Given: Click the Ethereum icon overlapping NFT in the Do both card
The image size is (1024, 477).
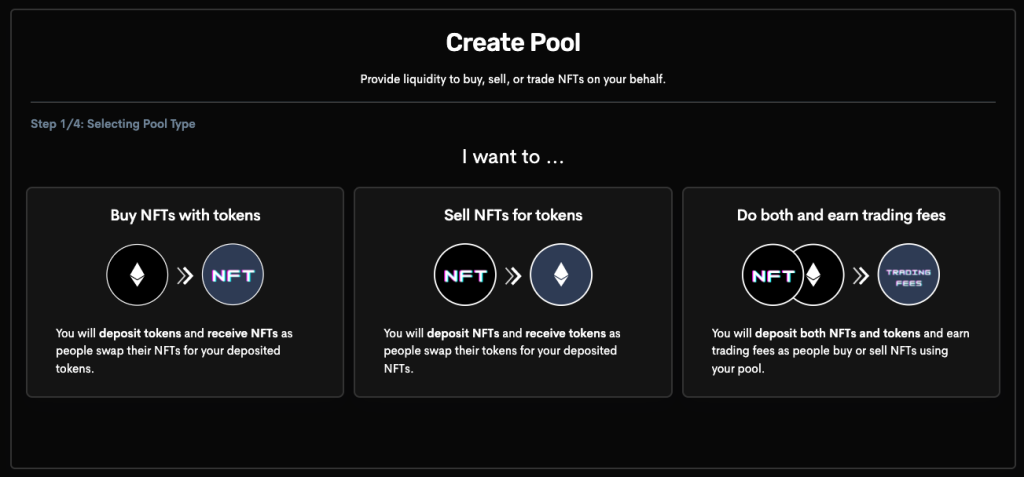Looking at the screenshot, I should pos(814,275).
